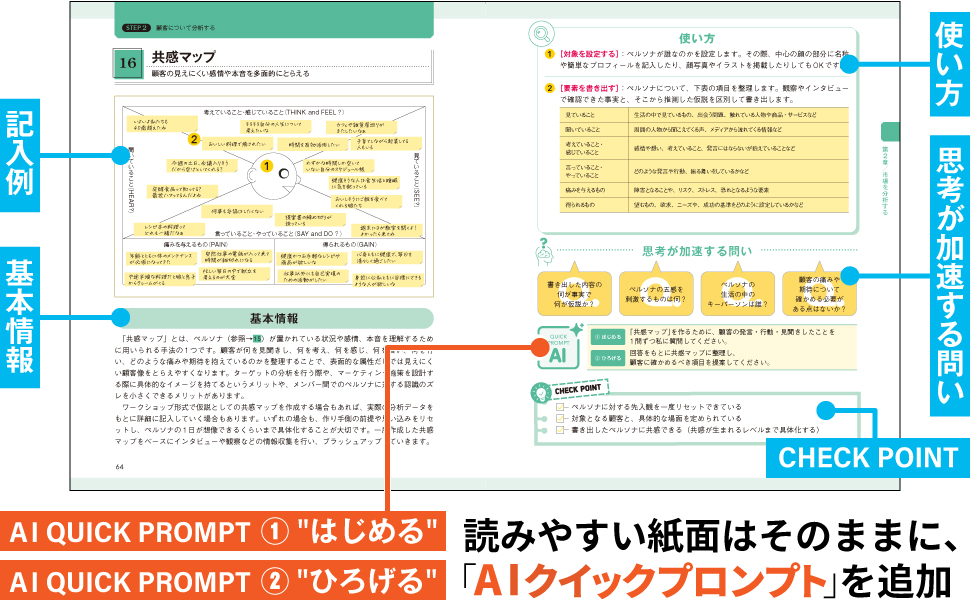Click the 共感マップ title
970x600 pixels.
(184, 57)
